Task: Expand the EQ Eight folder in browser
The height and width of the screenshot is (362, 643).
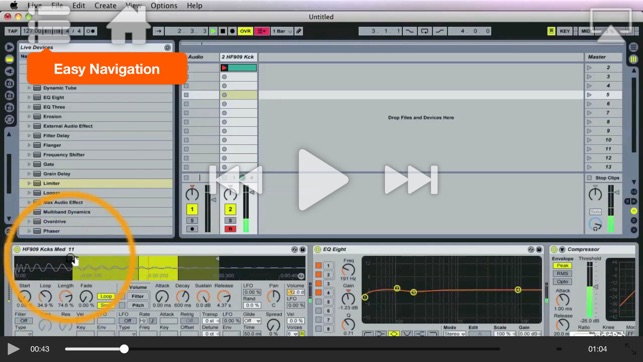Action: tap(29, 98)
